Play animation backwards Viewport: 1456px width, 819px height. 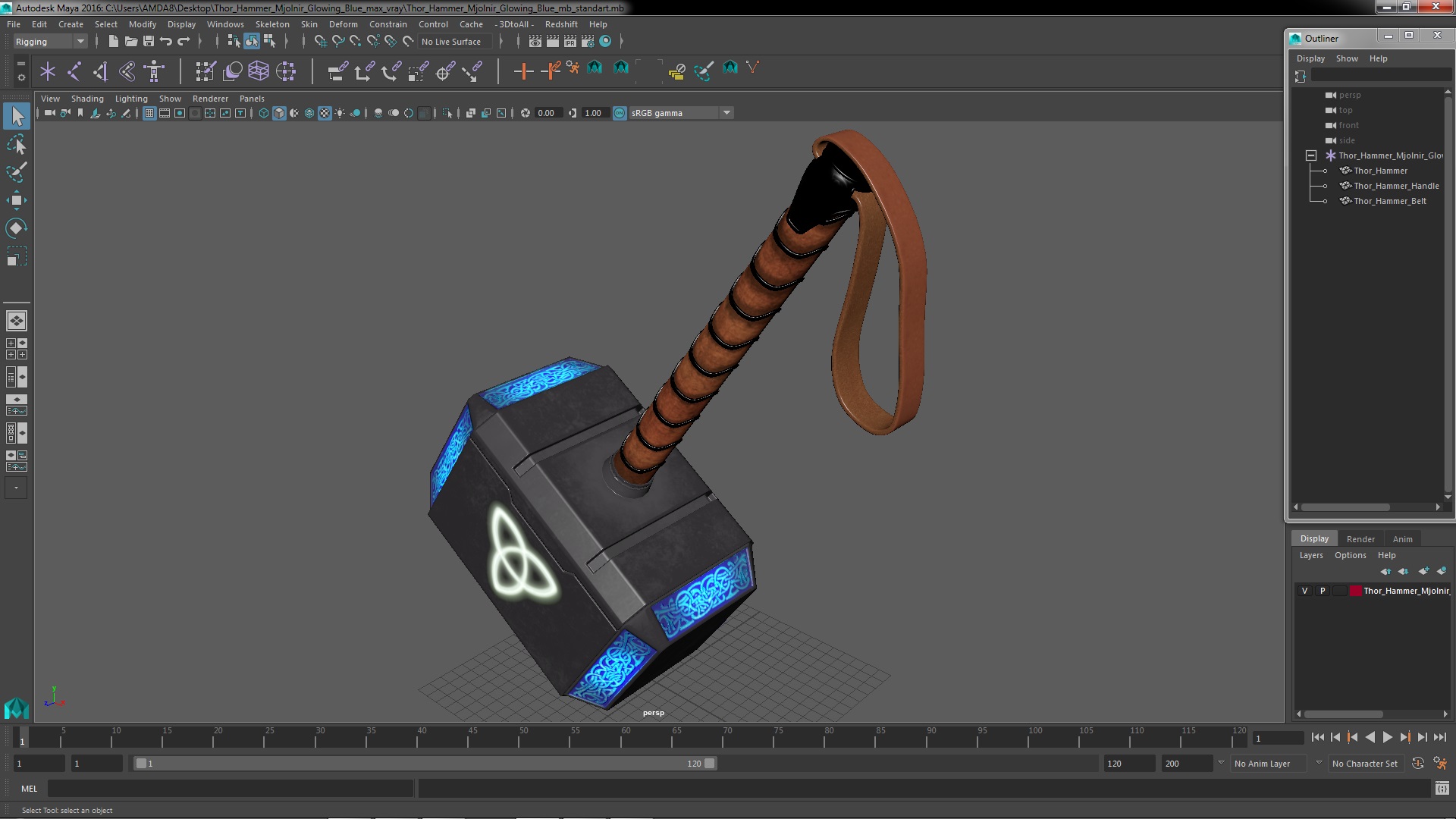pyautogui.click(x=1370, y=737)
